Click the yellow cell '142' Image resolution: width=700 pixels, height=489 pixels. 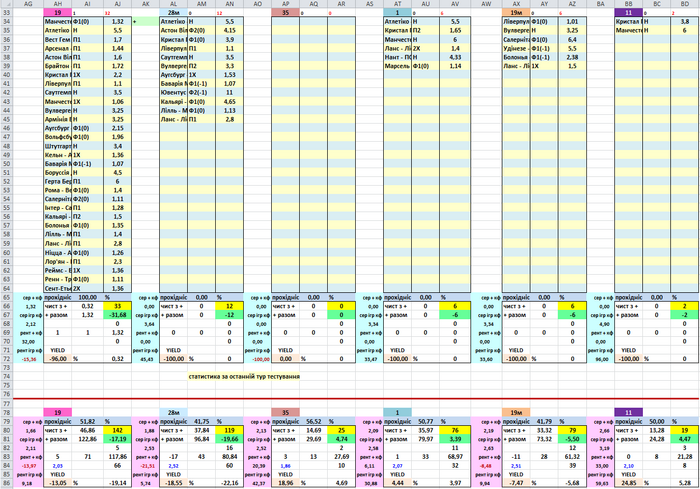point(117,430)
